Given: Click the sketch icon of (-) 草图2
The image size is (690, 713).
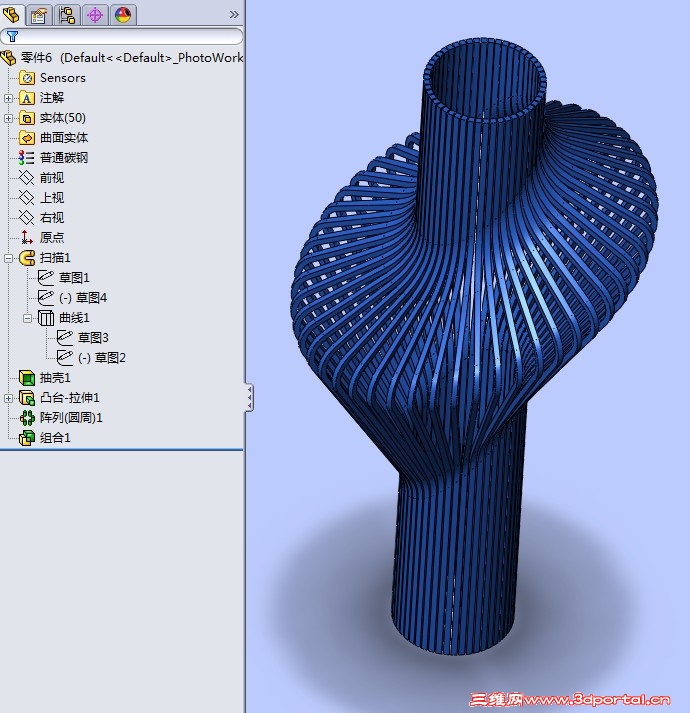Looking at the screenshot, I should pos(65,358).
